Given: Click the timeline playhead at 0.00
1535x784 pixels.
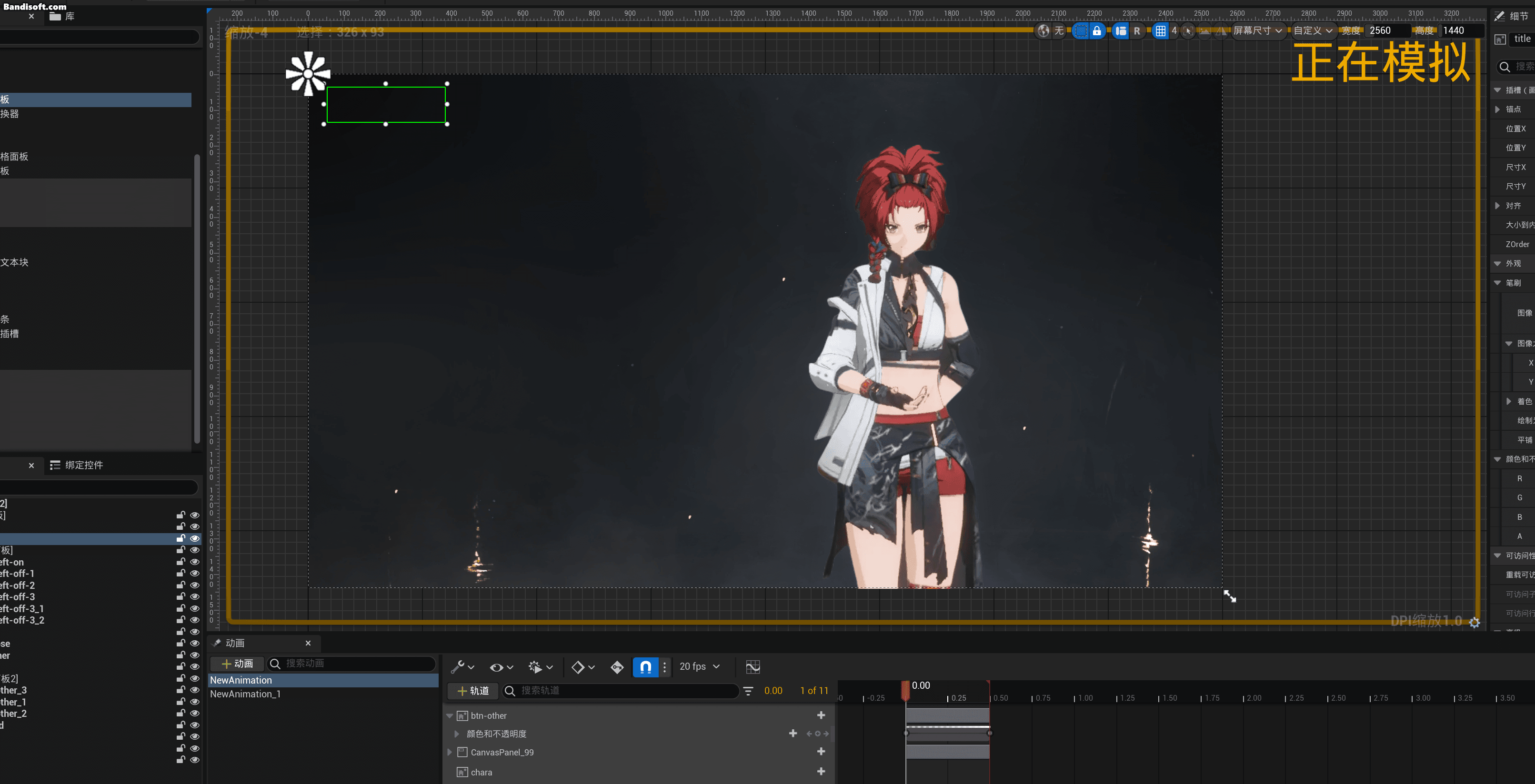Looking at the screenshot, I should (x=905, y=691).
